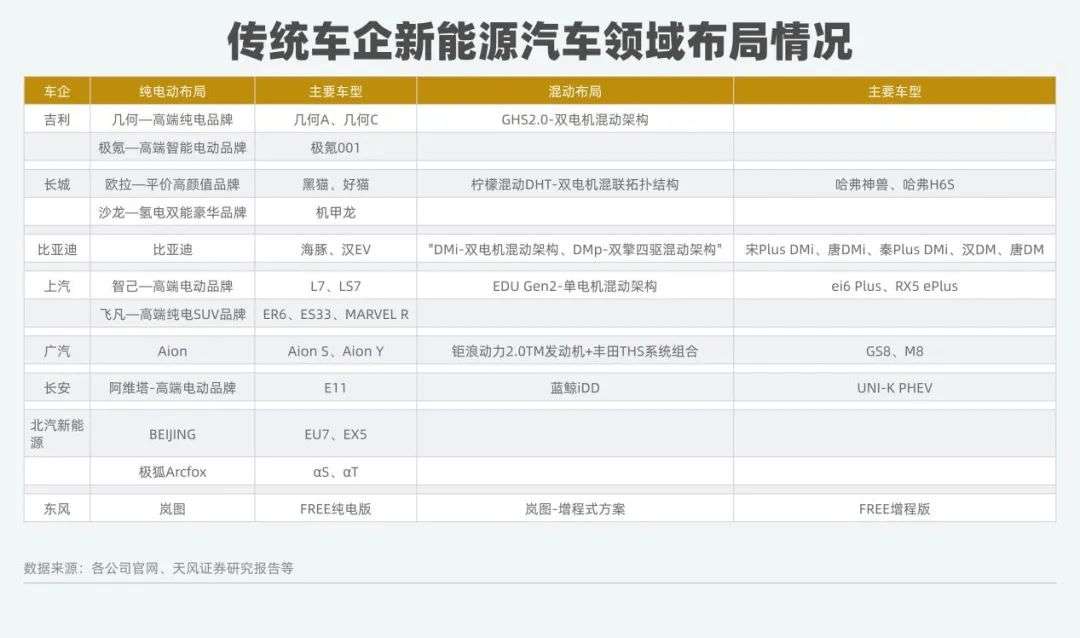Viewport: 1080px width, 638px height.
Task: Click the 混动布局 column header
Action: [574, 91]
